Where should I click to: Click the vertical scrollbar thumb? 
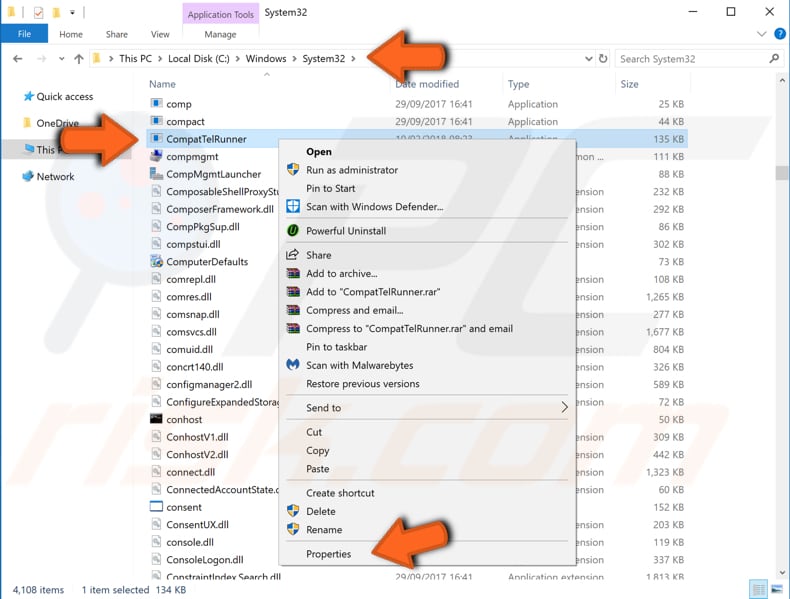point(782,172)
